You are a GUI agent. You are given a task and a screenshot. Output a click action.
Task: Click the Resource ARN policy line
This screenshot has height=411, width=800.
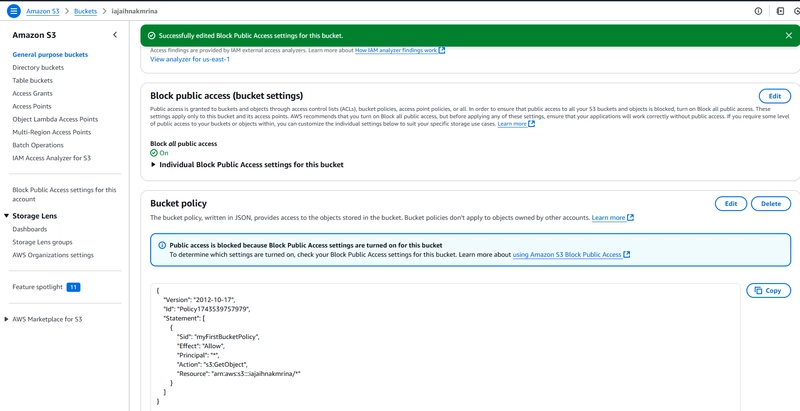238,373
